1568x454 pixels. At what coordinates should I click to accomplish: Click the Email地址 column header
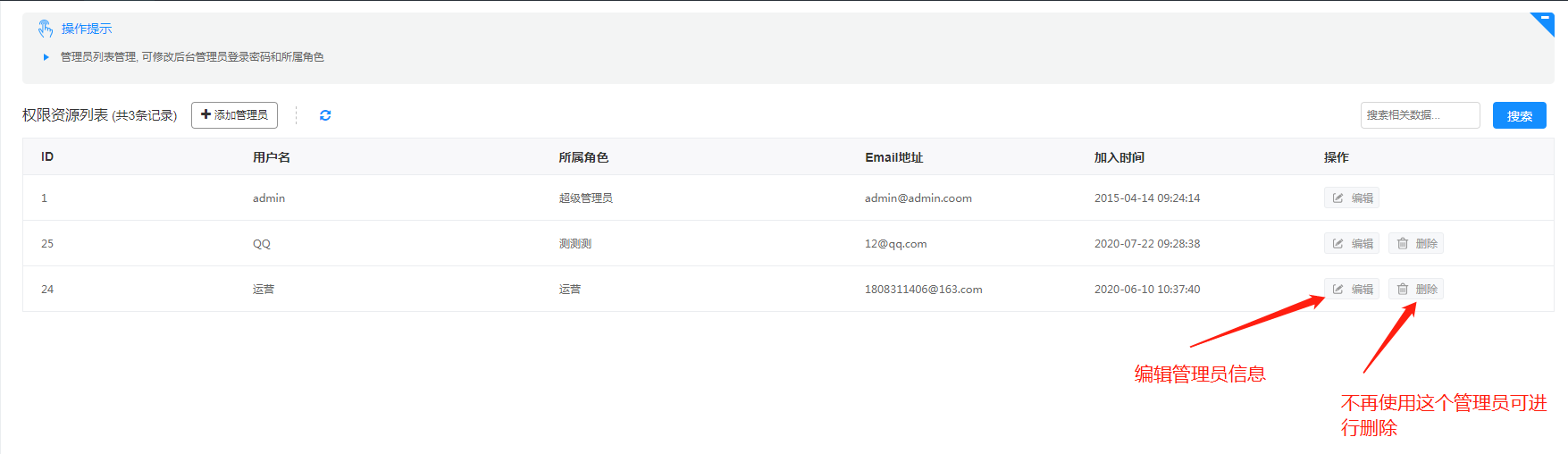click(x=893, y=157)
